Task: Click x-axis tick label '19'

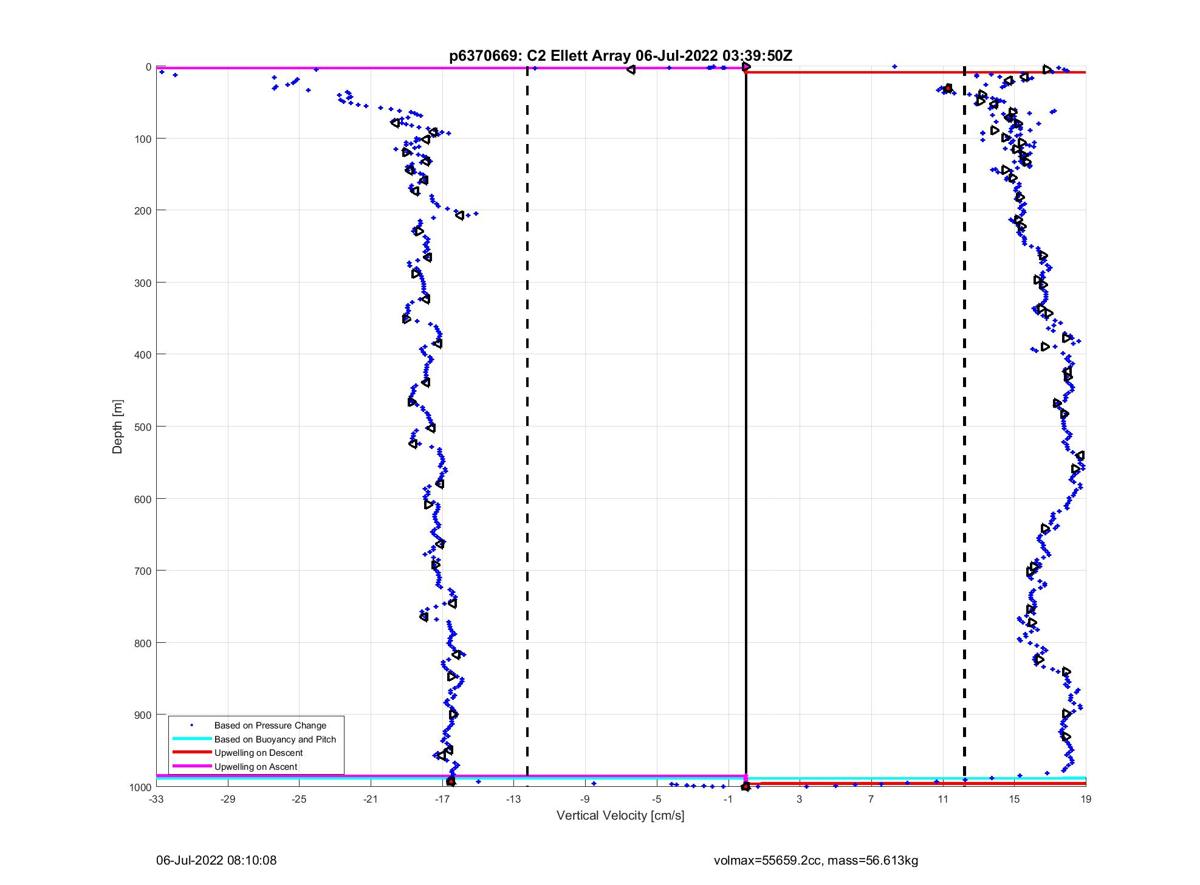Action: [1086, 800]
